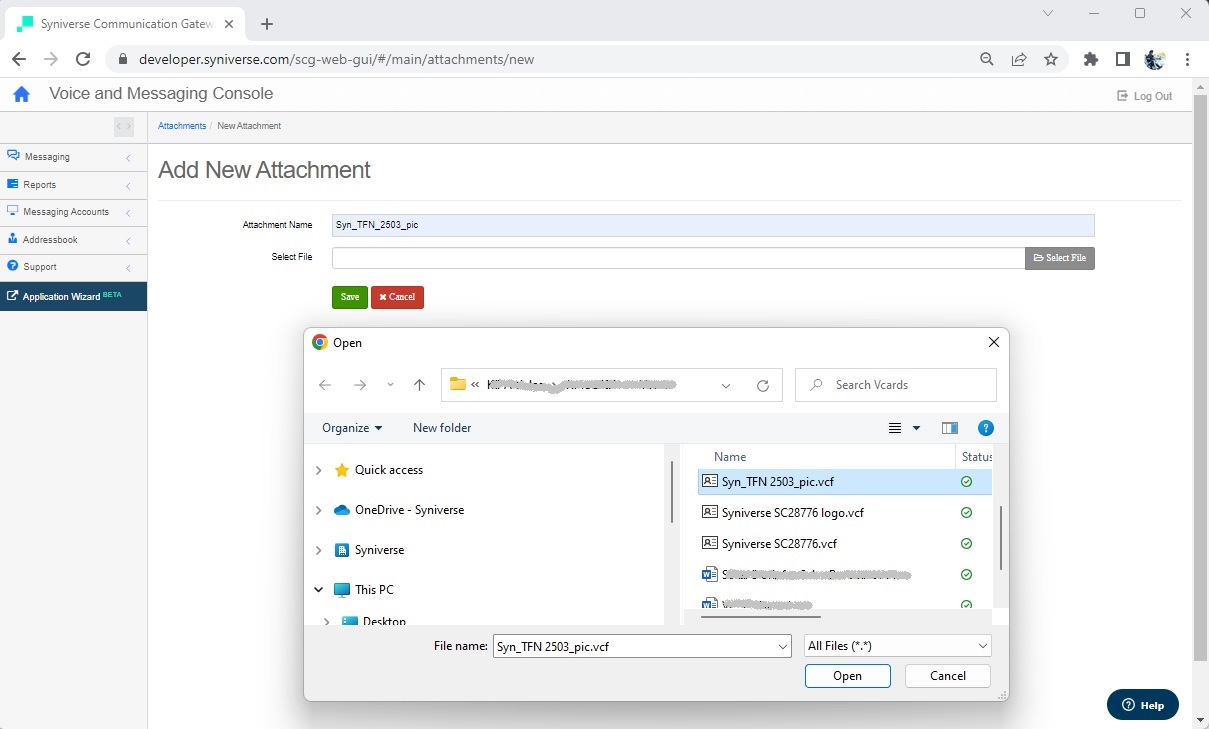
Task: Open the blue help icon in the Open dialog
Action: [985, 428]
